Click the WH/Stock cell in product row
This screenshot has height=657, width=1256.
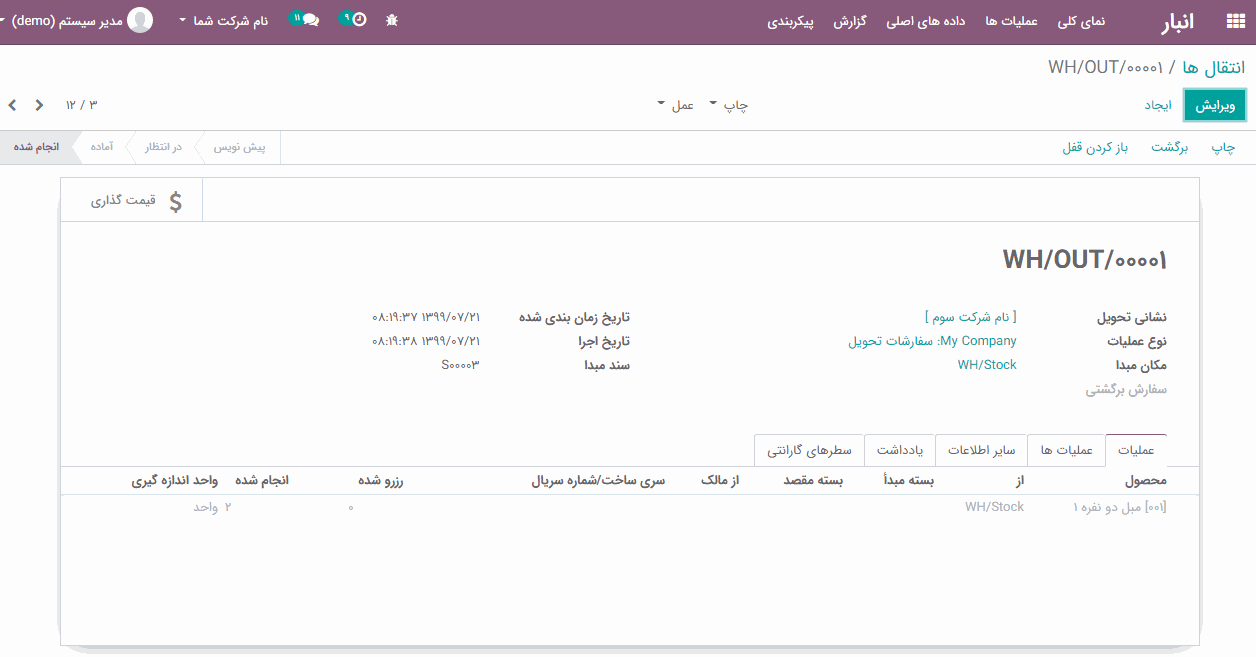tap(994, 507)
